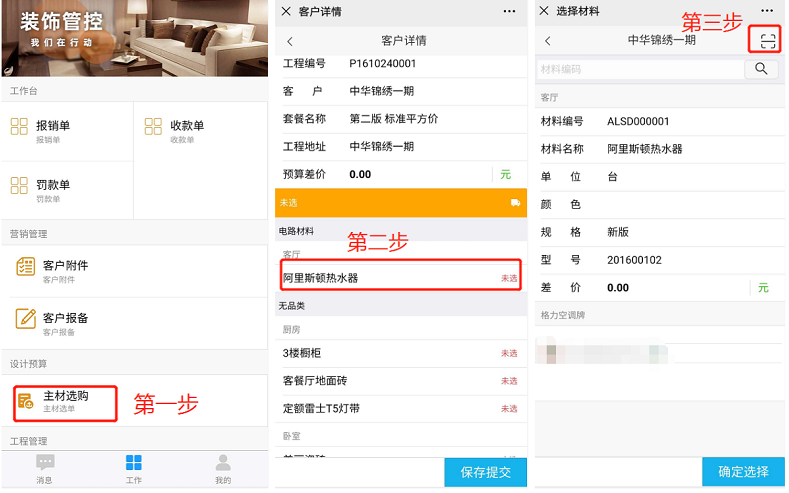The height and width of the screenshot is (493, 789).
Task: Open 收款单 receipt form icon
Action: click(153, 127)
